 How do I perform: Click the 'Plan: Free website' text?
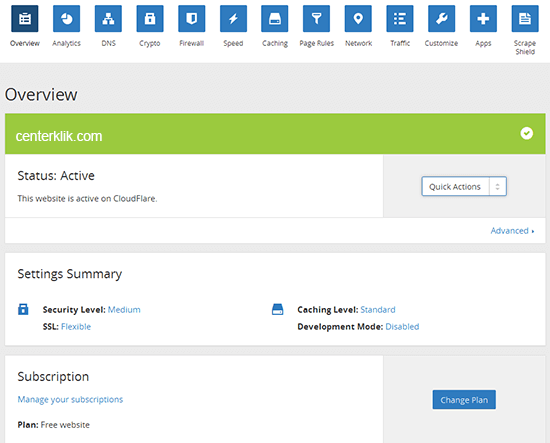point(54,425)
